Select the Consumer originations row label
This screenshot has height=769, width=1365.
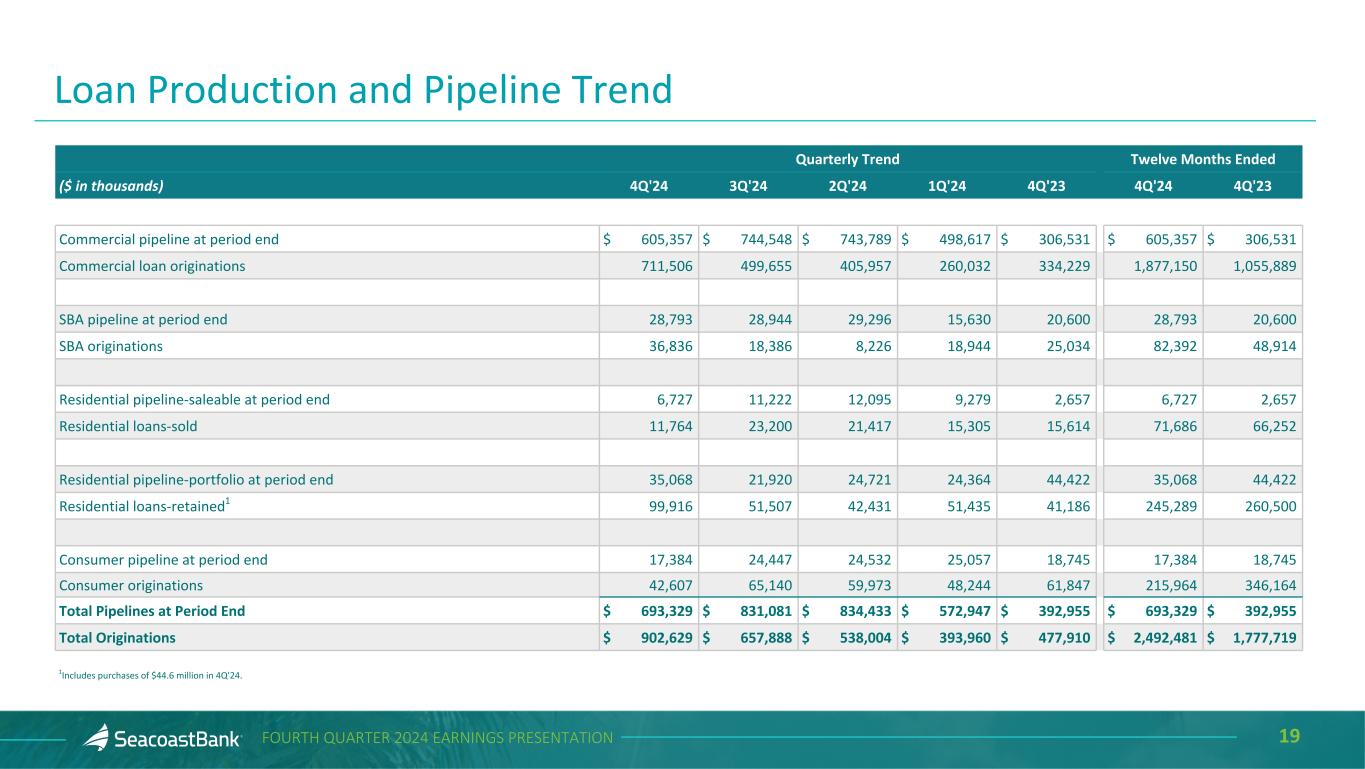[131, 585]
